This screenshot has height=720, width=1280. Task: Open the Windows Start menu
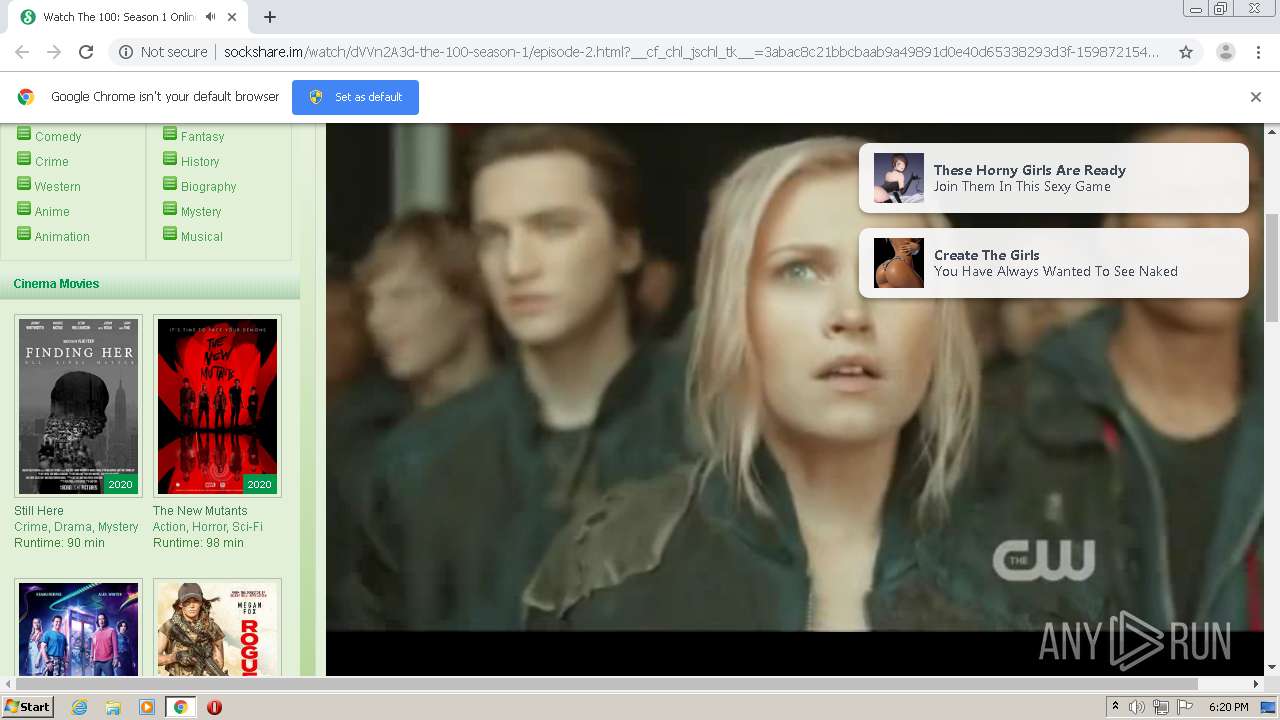[x=28, y=706]
